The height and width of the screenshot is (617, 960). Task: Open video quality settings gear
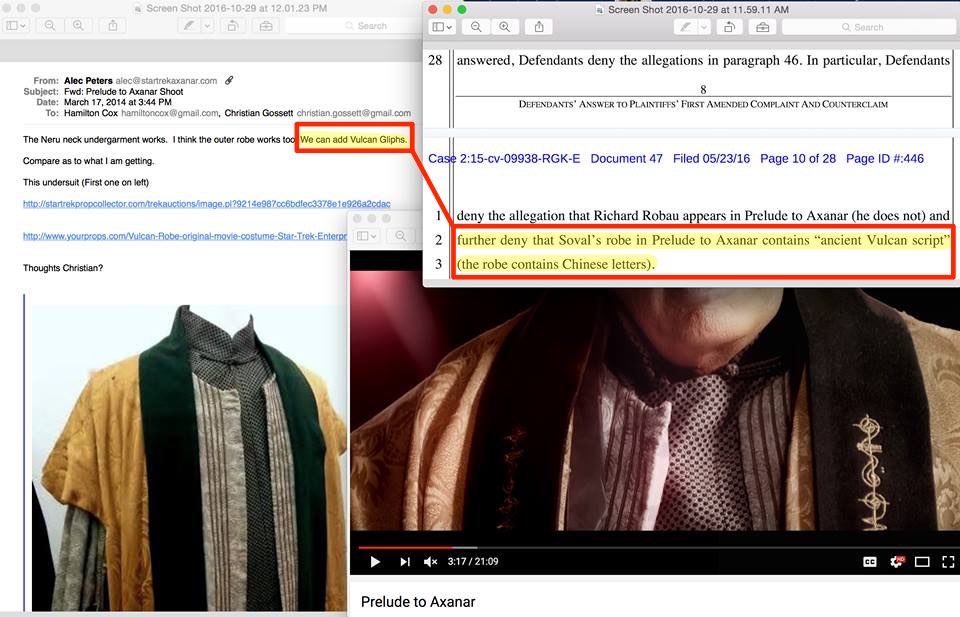(896, 561)
